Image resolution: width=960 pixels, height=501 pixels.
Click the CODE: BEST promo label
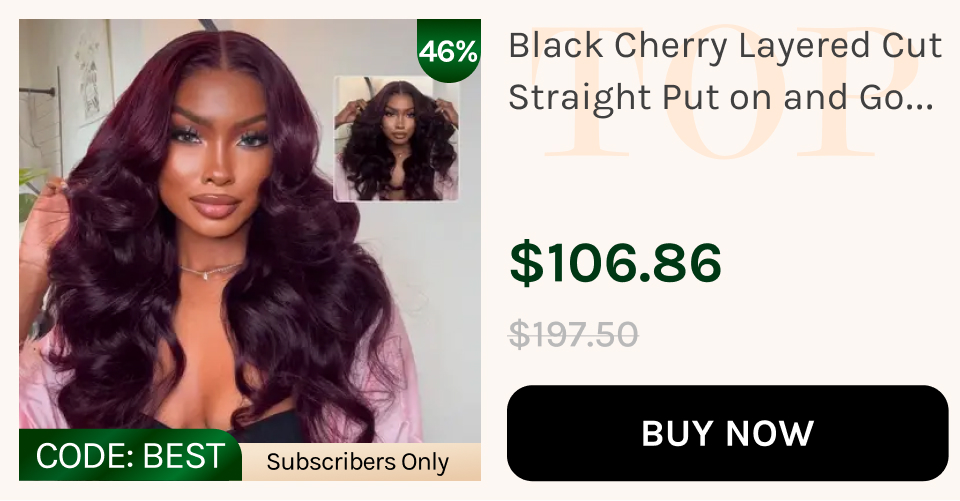coord(130,456)
